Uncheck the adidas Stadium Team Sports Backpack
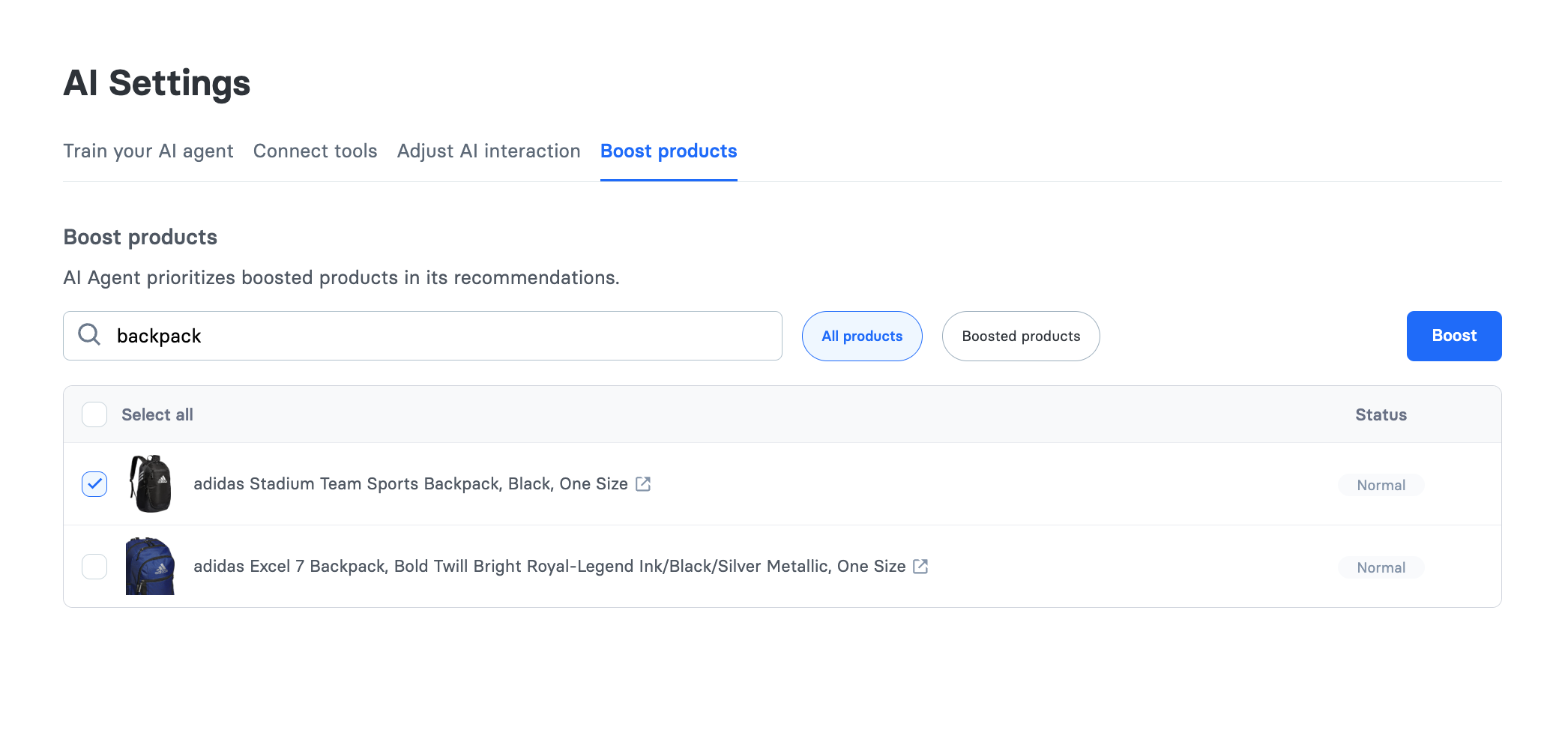The height and width of the screenshot is (739, 1568). [x=94, y=484]
